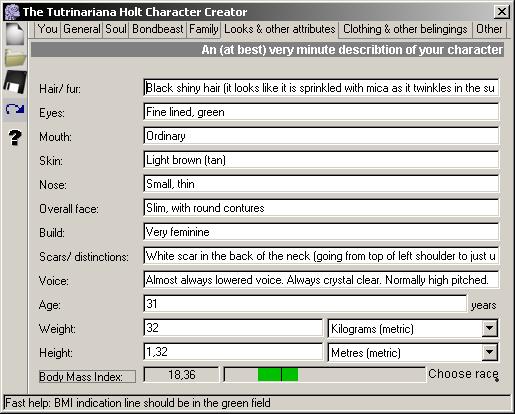This screenshot has width=515, height=414.
Task: Focus the Voice input field
Action: (321, 280)
